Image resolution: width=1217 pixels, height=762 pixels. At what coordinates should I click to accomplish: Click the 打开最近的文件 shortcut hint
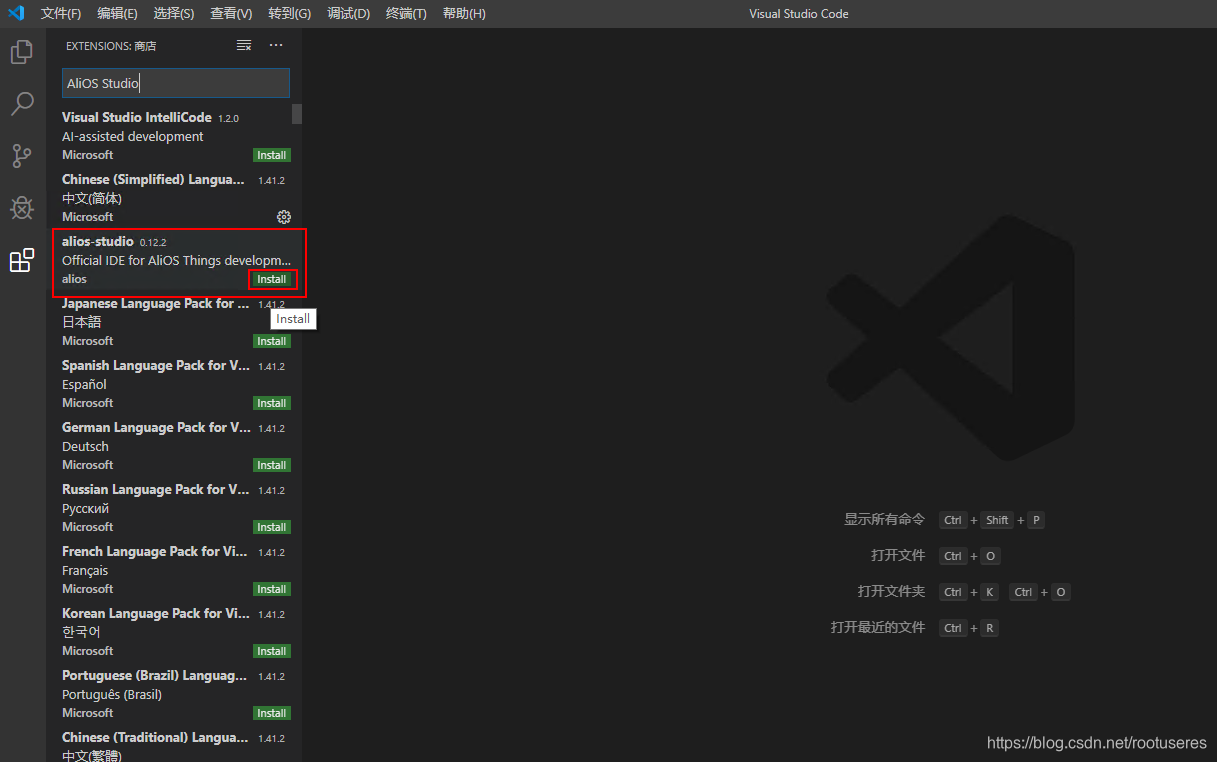click(878, 628)
